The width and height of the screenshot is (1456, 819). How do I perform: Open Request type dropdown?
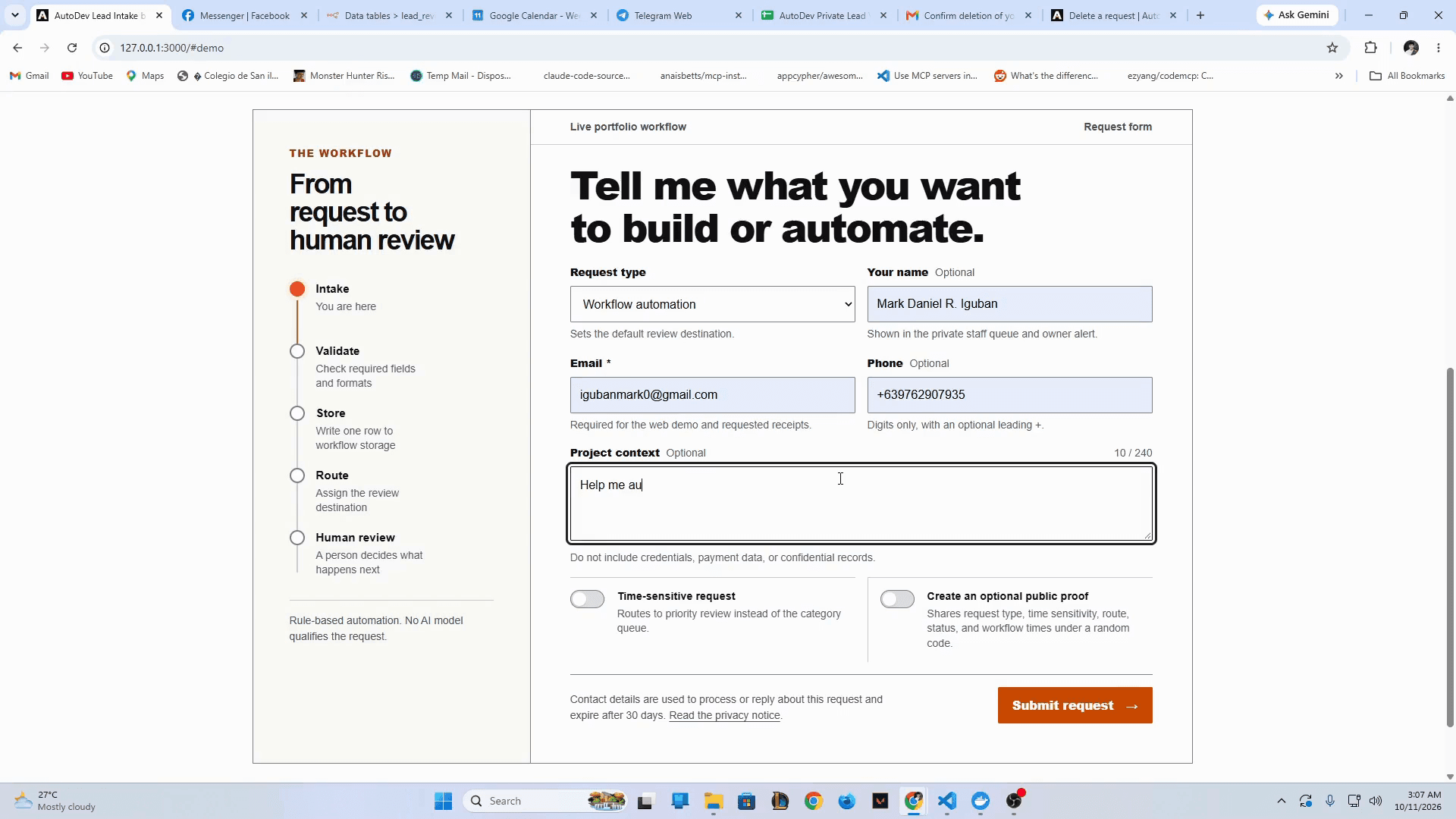712,304
